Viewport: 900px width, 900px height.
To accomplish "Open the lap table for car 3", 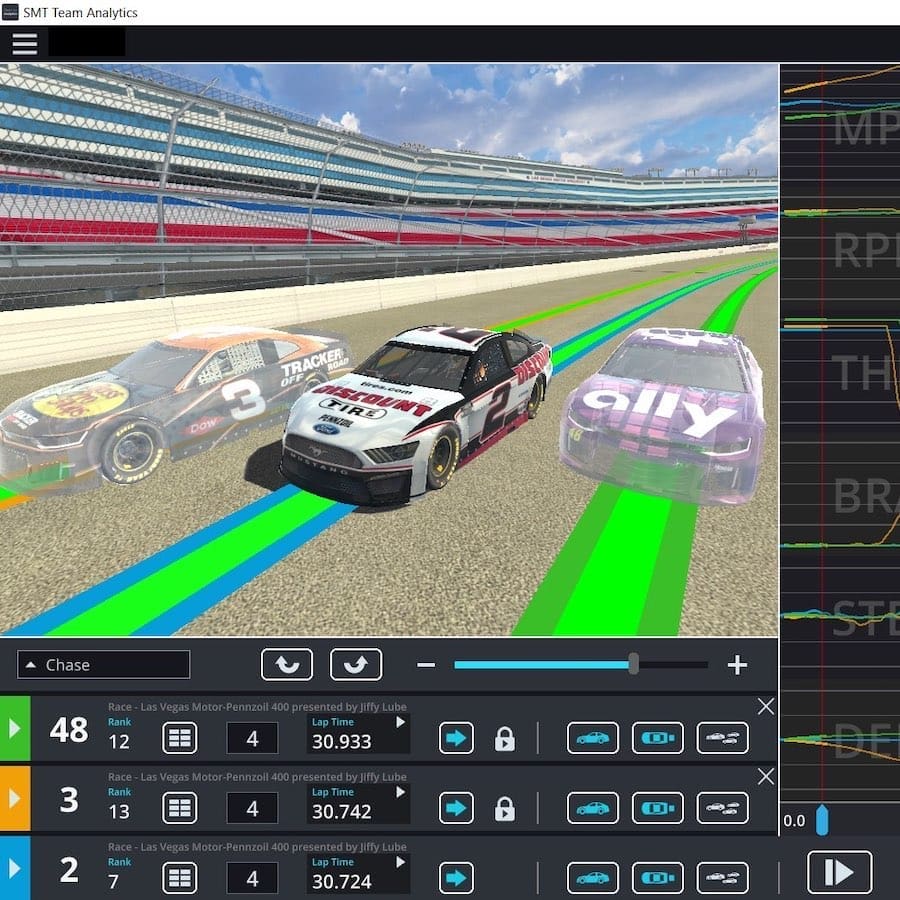I will pos(180,808).
